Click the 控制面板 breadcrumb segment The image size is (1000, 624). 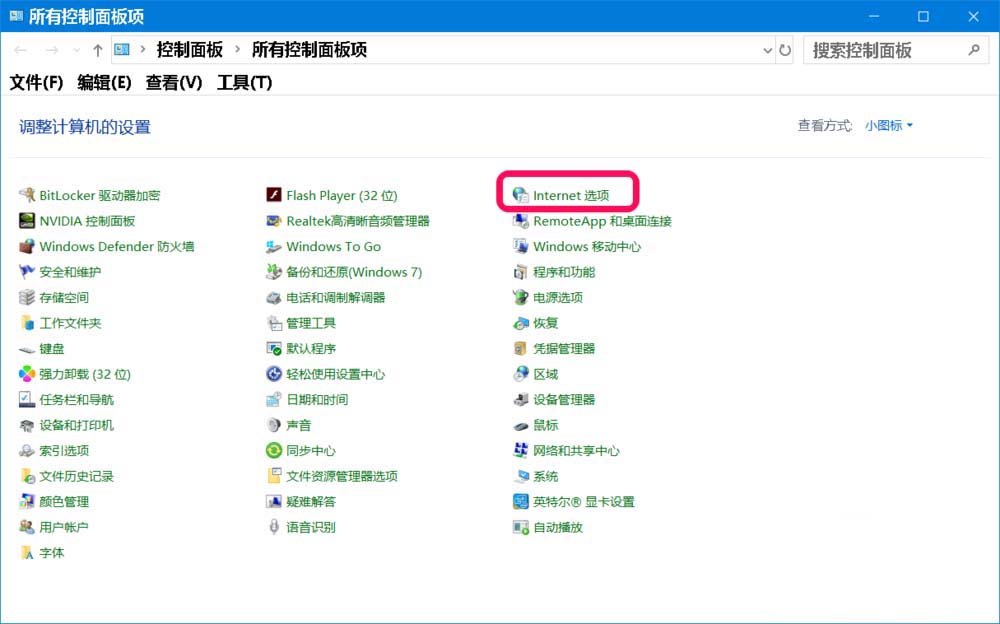[189, 49]
